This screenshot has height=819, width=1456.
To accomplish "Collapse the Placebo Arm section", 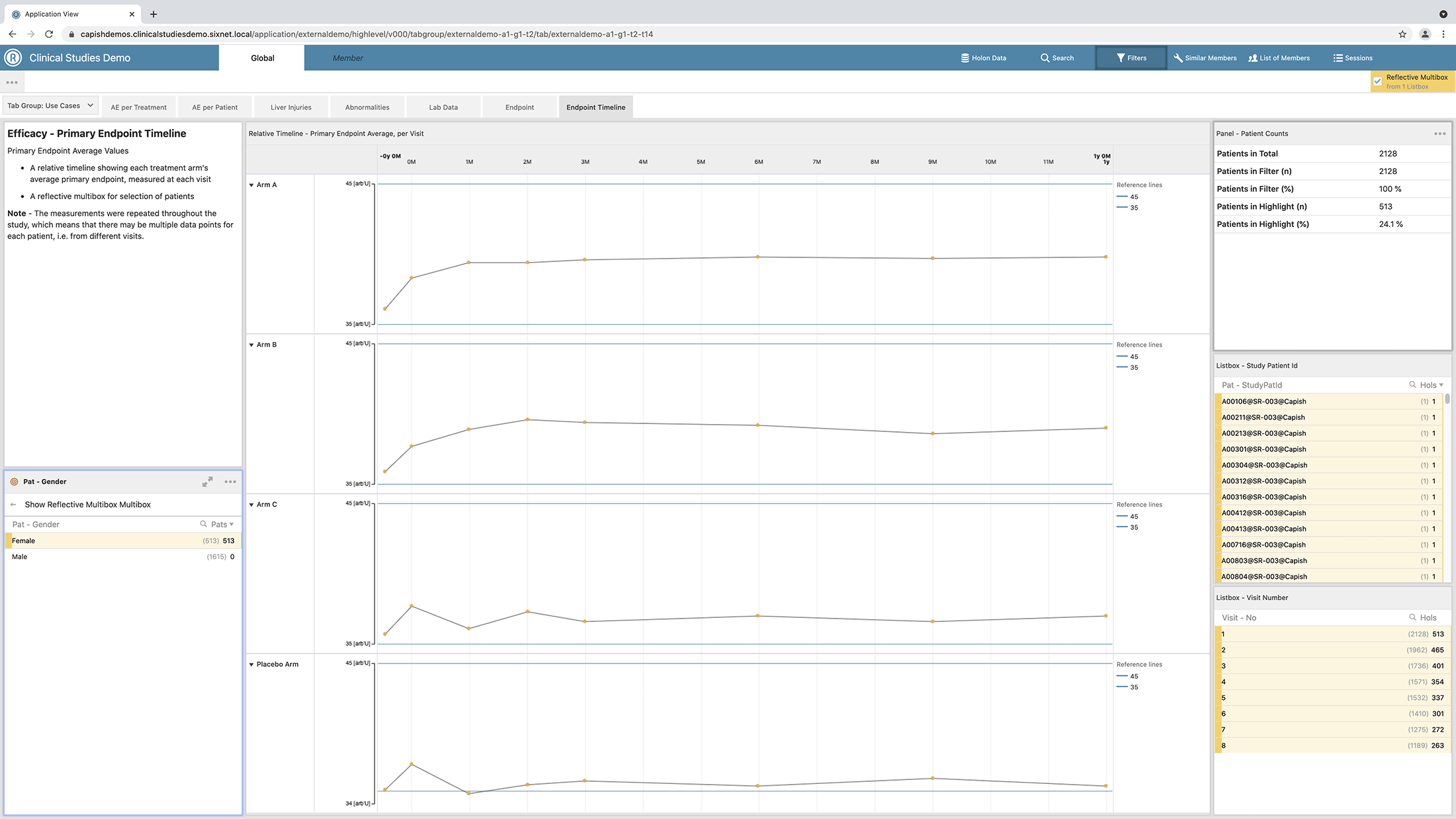I will click(251, 665).
